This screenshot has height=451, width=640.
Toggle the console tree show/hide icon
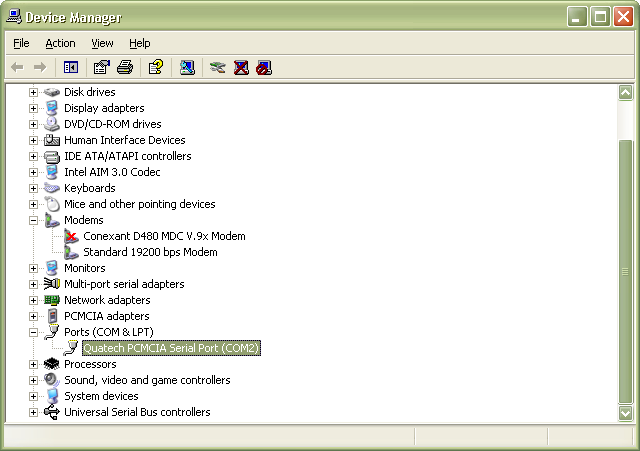[71, 67]
